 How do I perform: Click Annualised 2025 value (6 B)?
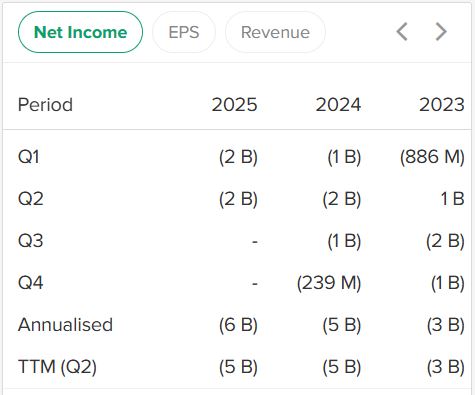click(238, 325)
